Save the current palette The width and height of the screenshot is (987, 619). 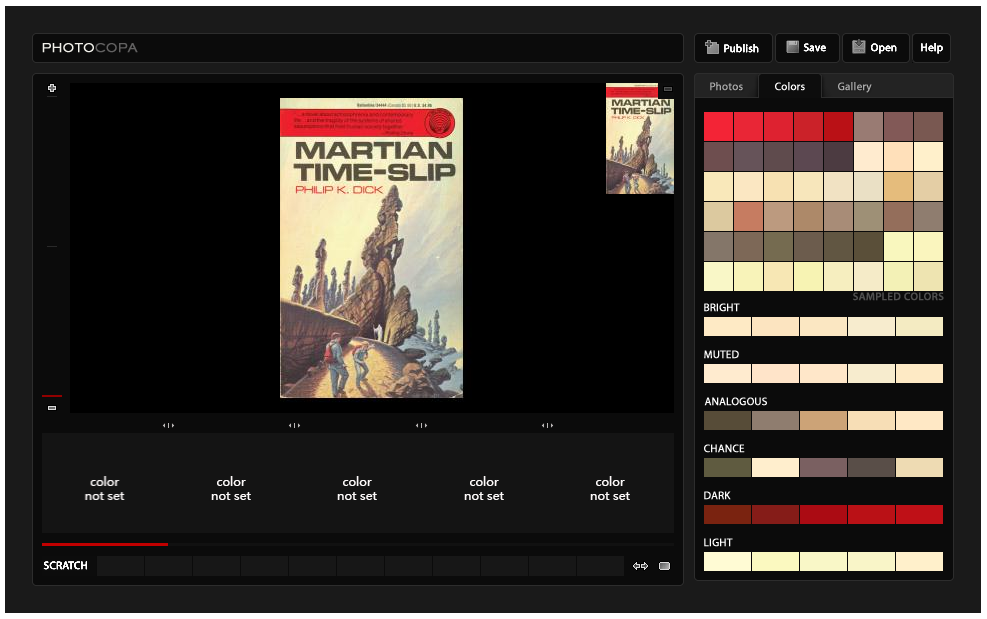(808, 48)
